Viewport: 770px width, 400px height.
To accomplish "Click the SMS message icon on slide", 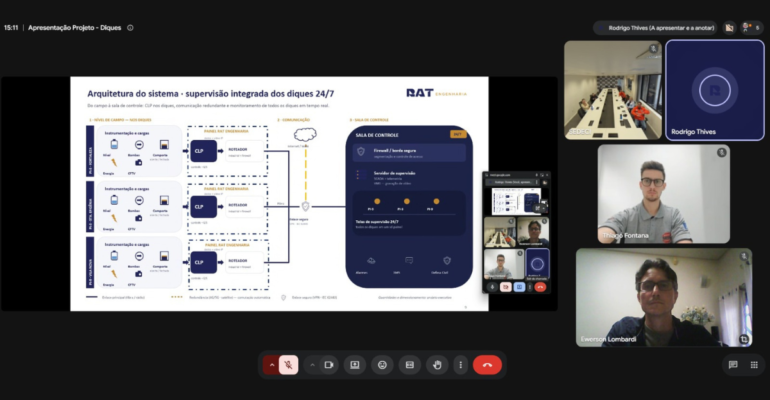I will (409, 261).
